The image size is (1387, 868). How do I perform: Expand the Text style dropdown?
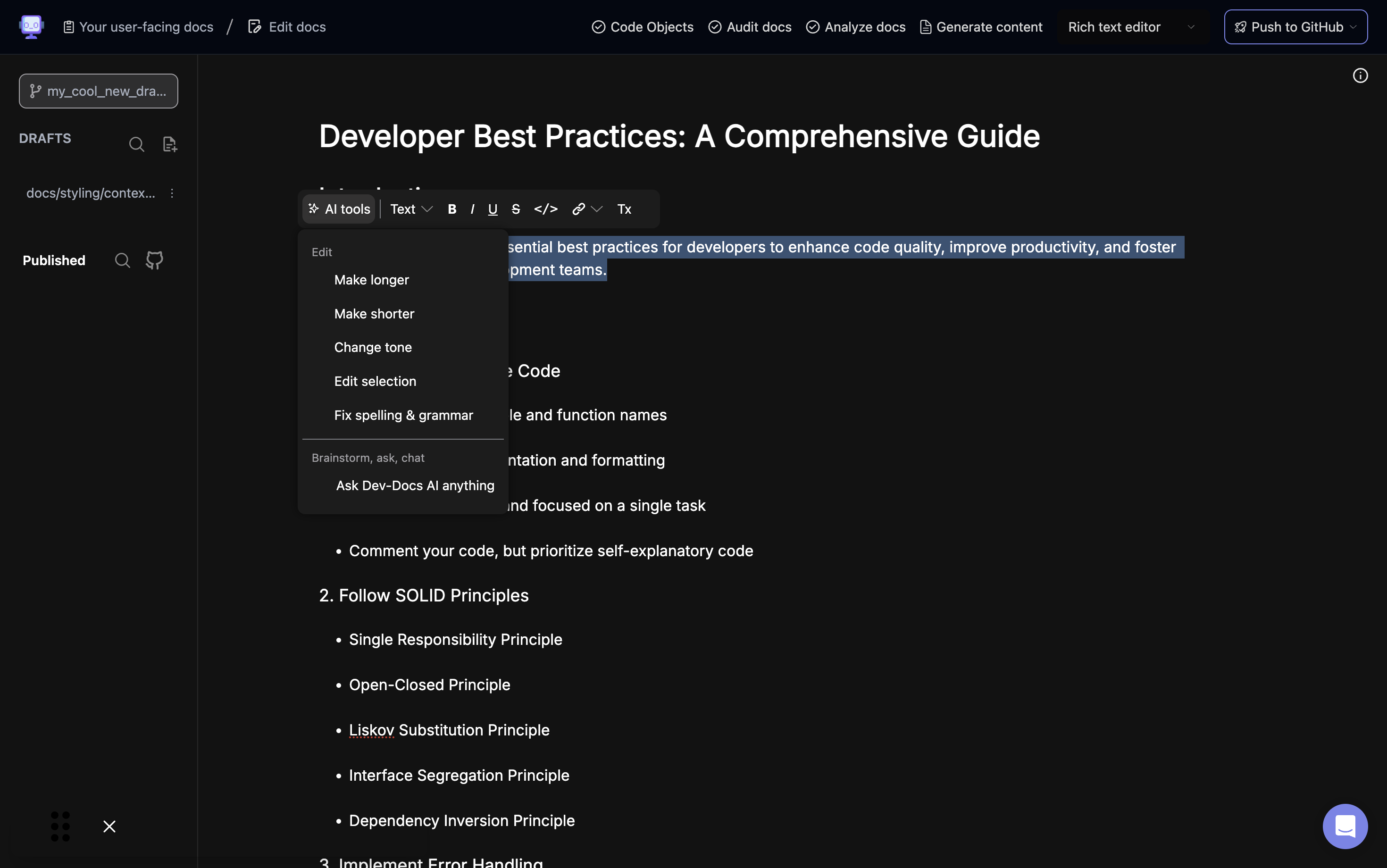pos(411,209)
